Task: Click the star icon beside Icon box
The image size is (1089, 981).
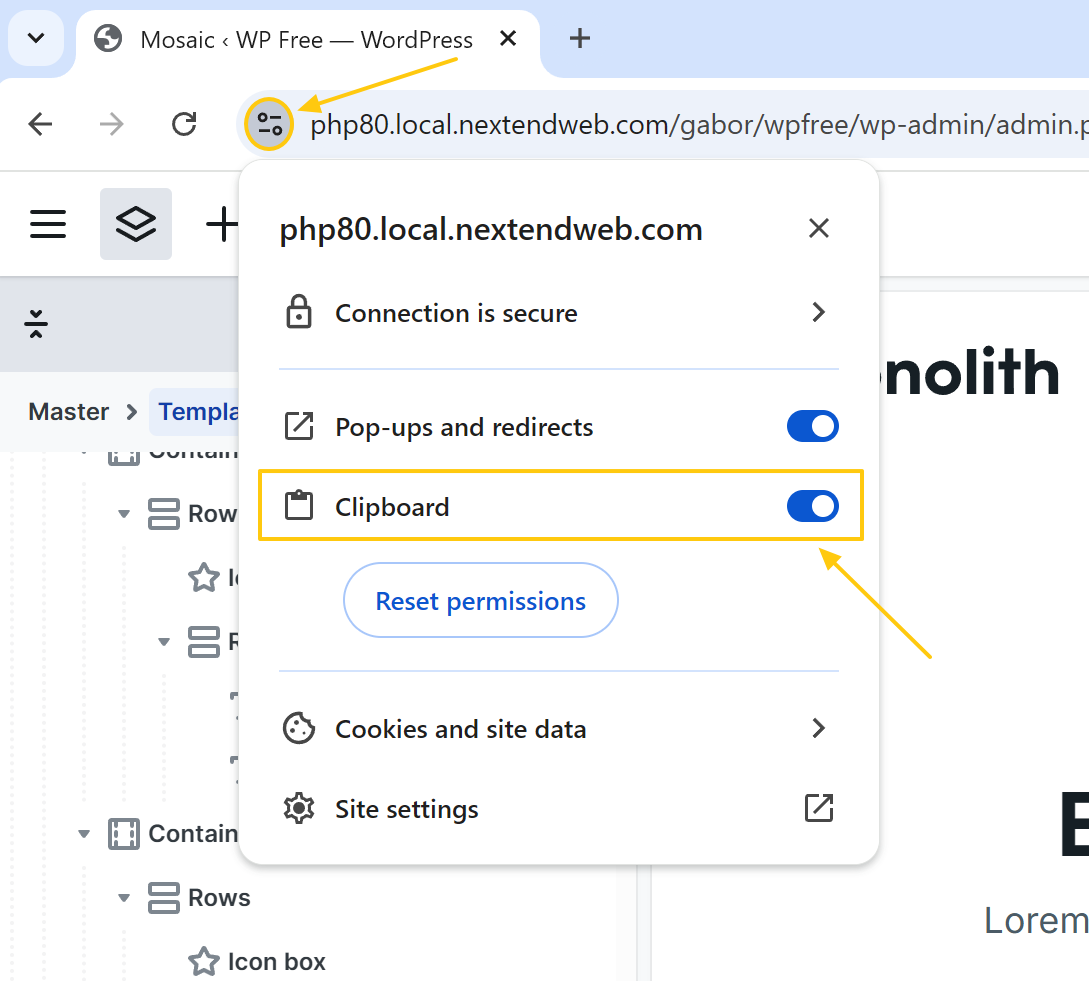Action: (x=204, y=961)
